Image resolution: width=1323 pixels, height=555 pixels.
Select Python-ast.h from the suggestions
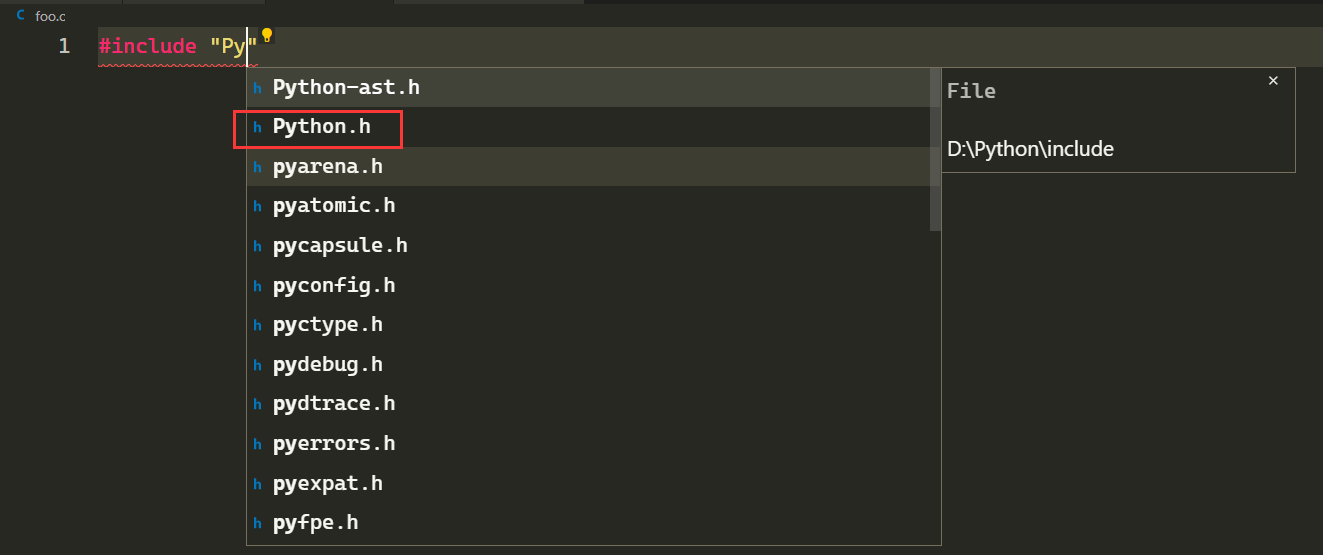(x=346, y=88)
